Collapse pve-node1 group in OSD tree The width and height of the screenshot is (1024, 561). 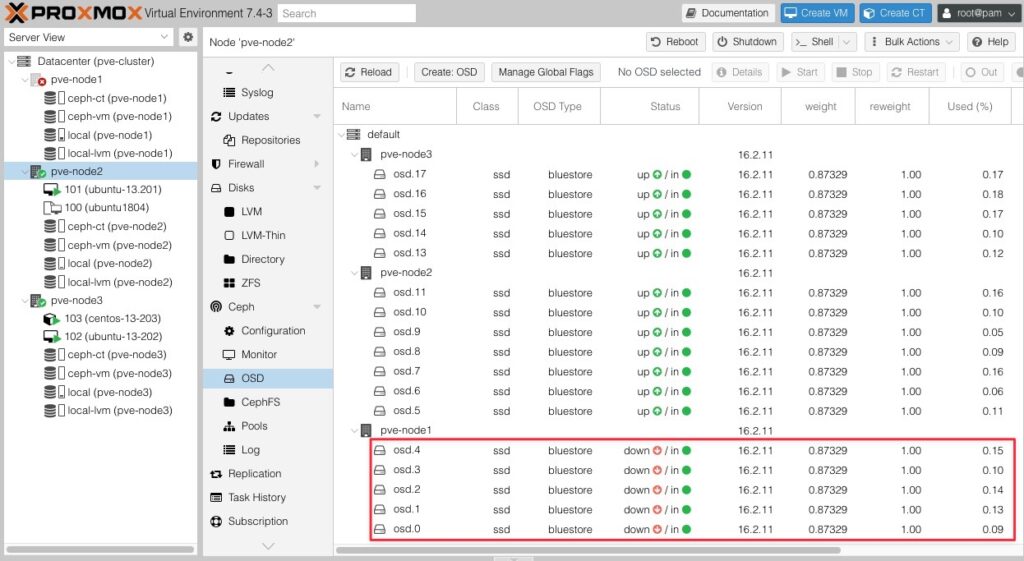[355, 430]
